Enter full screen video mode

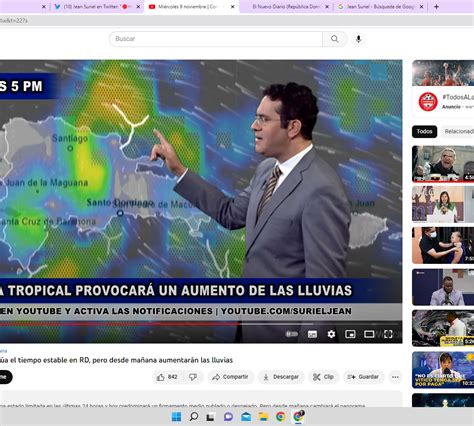tap(388, 334)
